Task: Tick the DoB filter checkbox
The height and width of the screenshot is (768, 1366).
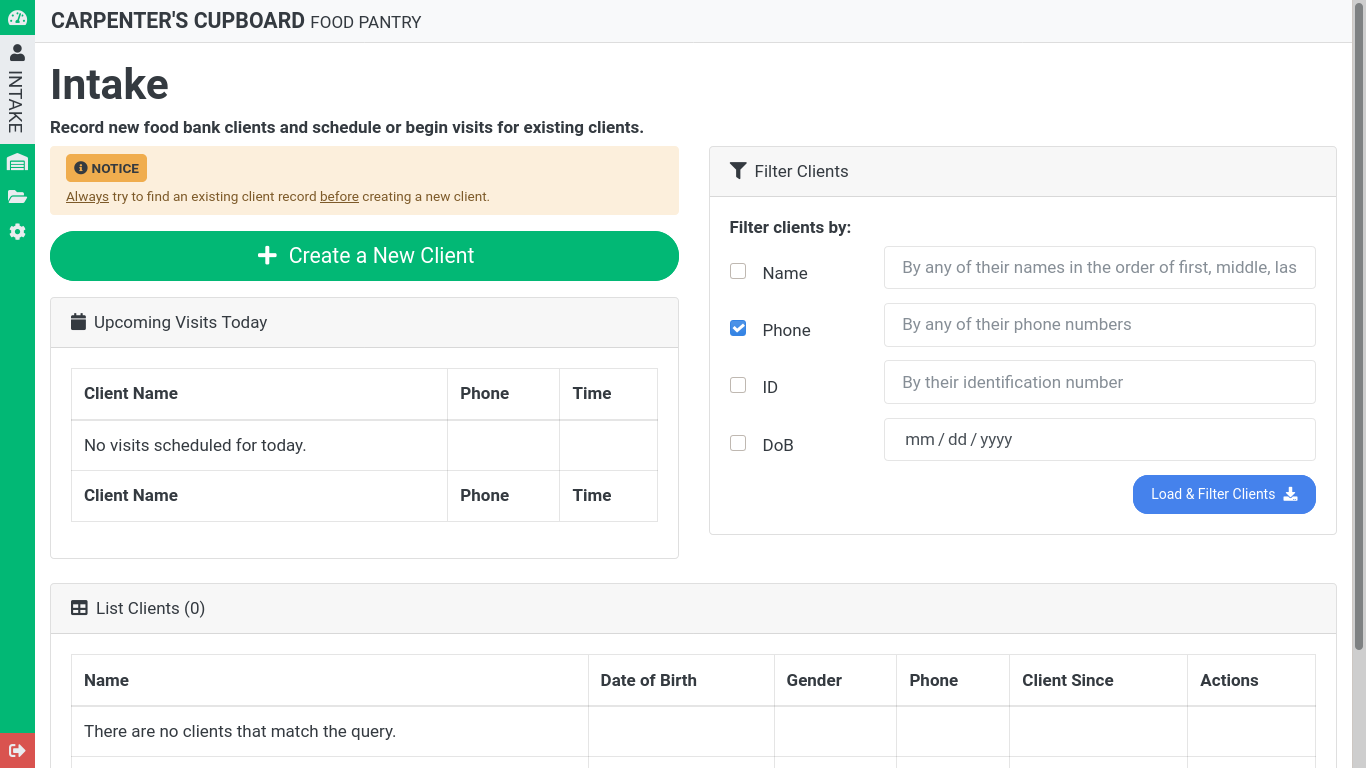Action: tap(738, 443)
